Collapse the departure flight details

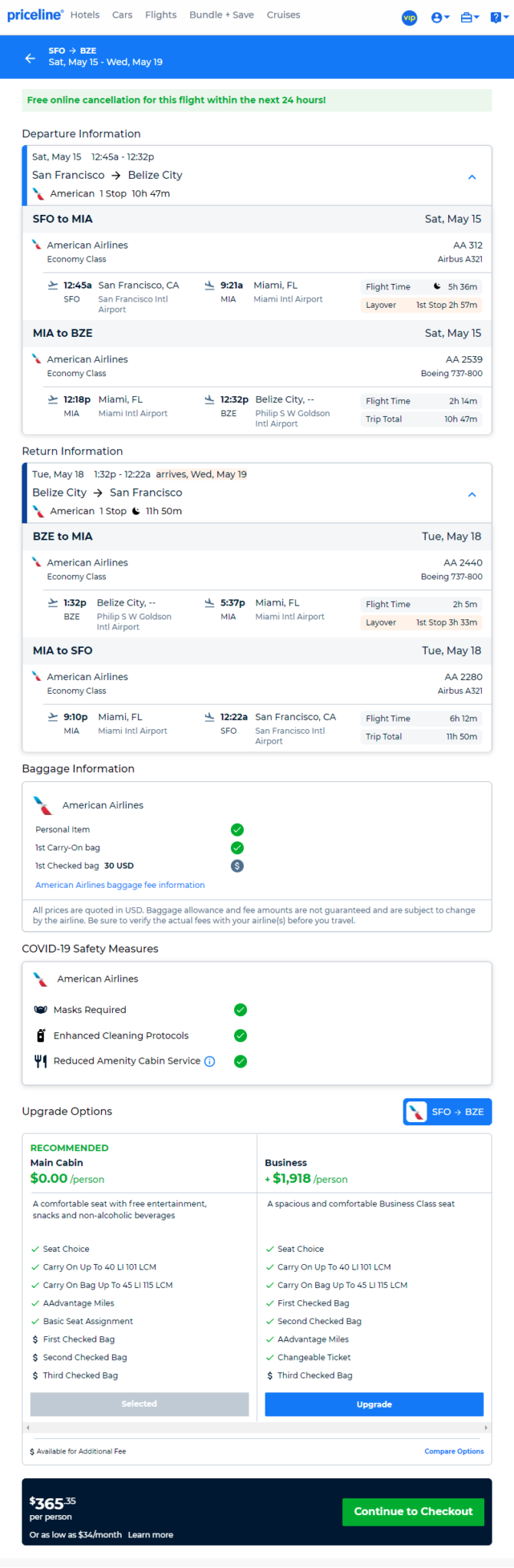[x=472, y=177]
